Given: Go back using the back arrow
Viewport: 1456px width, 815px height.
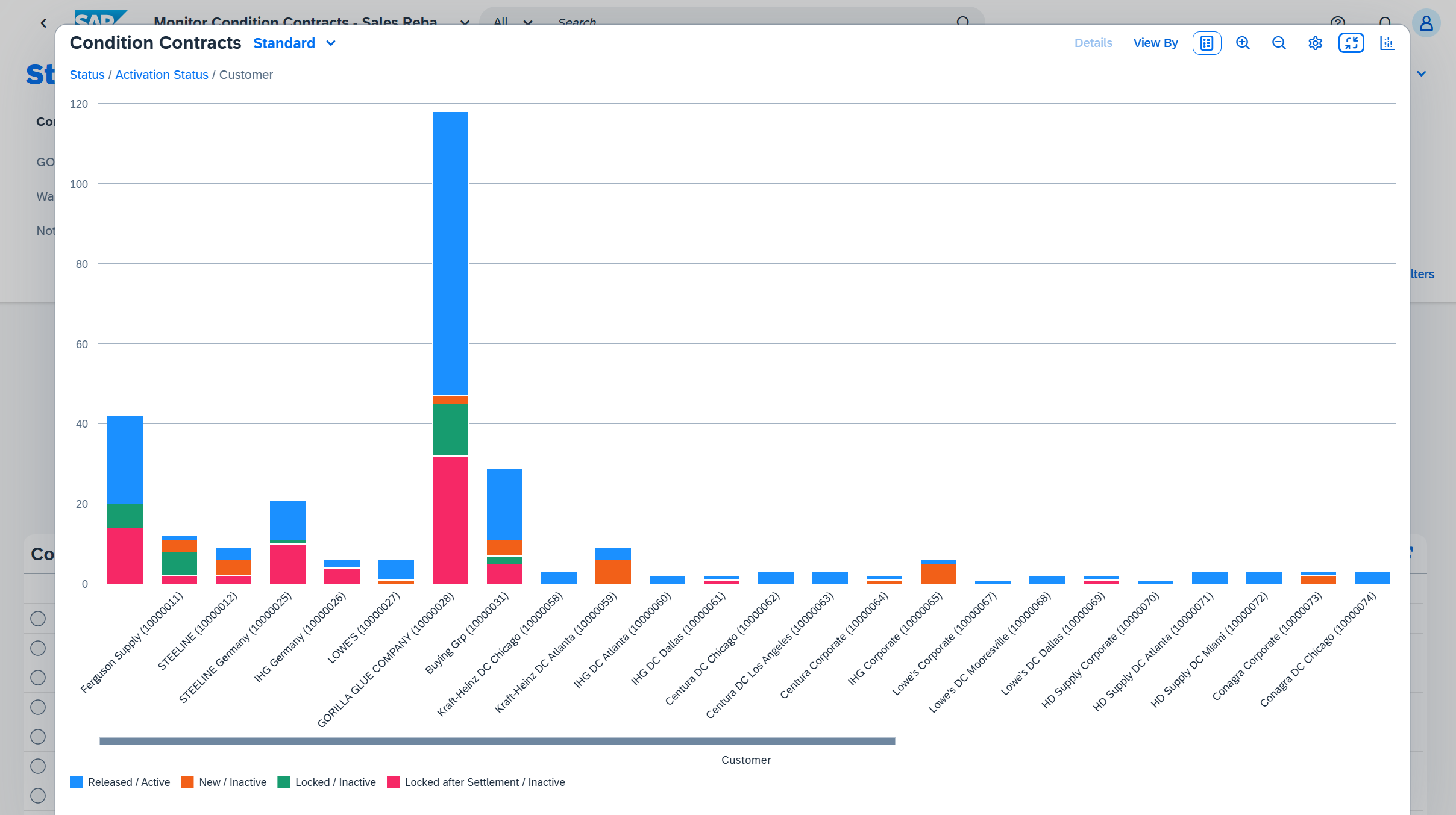Looking at the screenshot, I should (x=43, y=23).
